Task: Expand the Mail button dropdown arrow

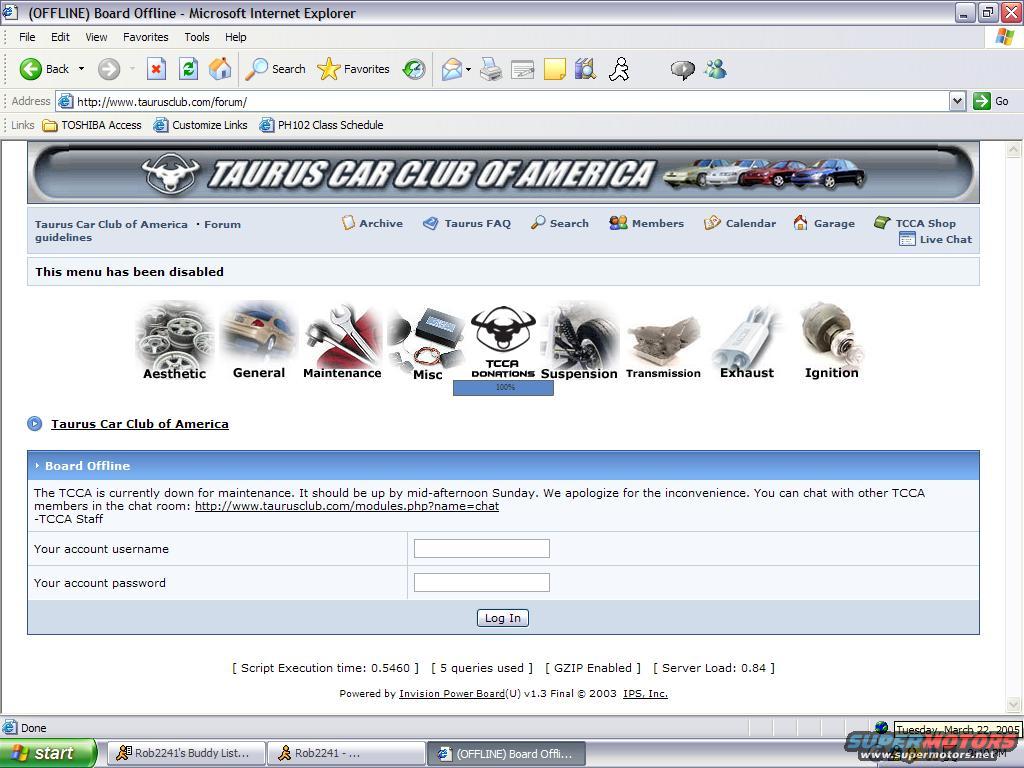Action: coord(468,70)
